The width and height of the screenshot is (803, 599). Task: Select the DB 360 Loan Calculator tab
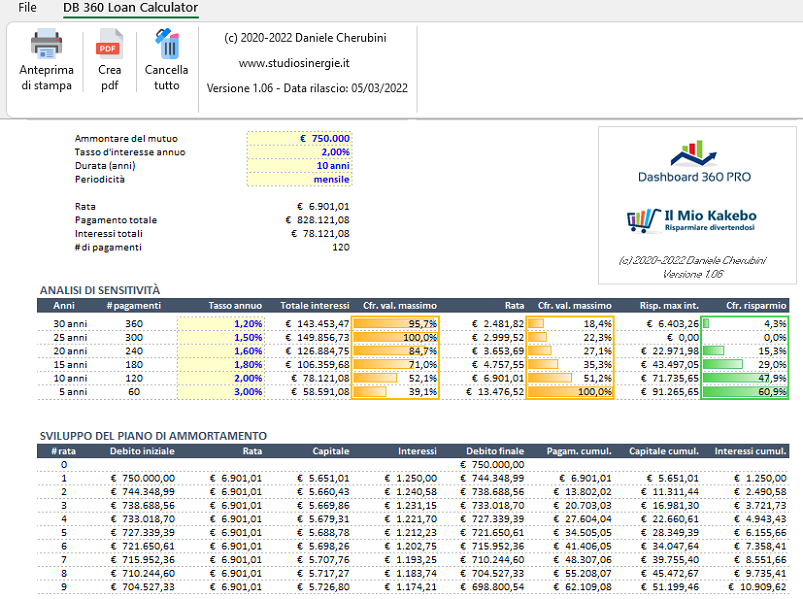coord(131,8)
